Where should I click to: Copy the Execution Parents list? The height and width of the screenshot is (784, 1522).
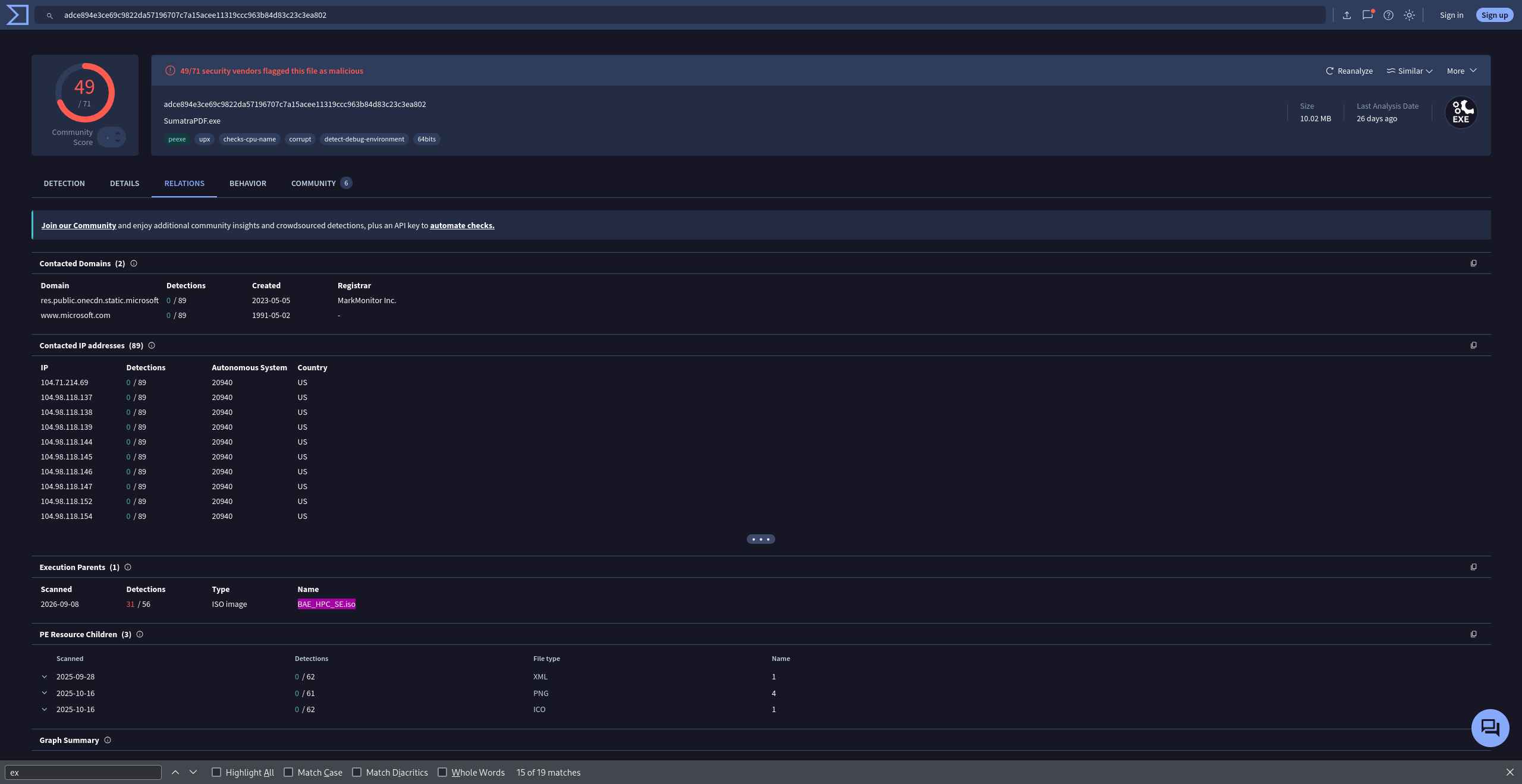(x=1473, y=567)
